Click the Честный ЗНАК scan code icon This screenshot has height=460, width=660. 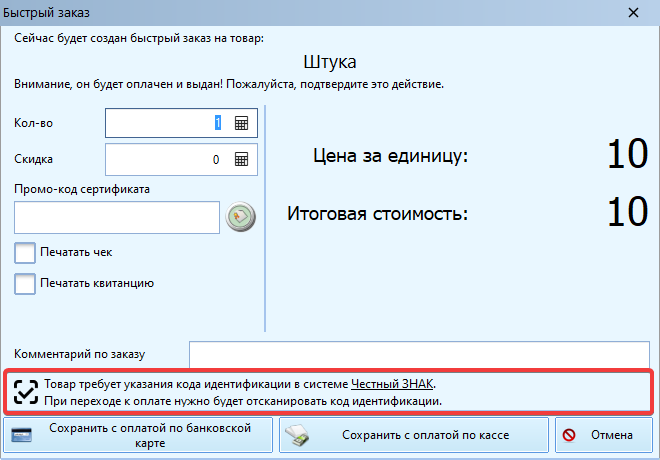[27, 391]
